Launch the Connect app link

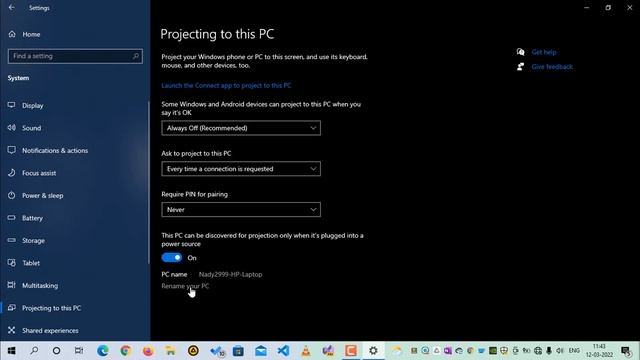(x=226, y=85)
